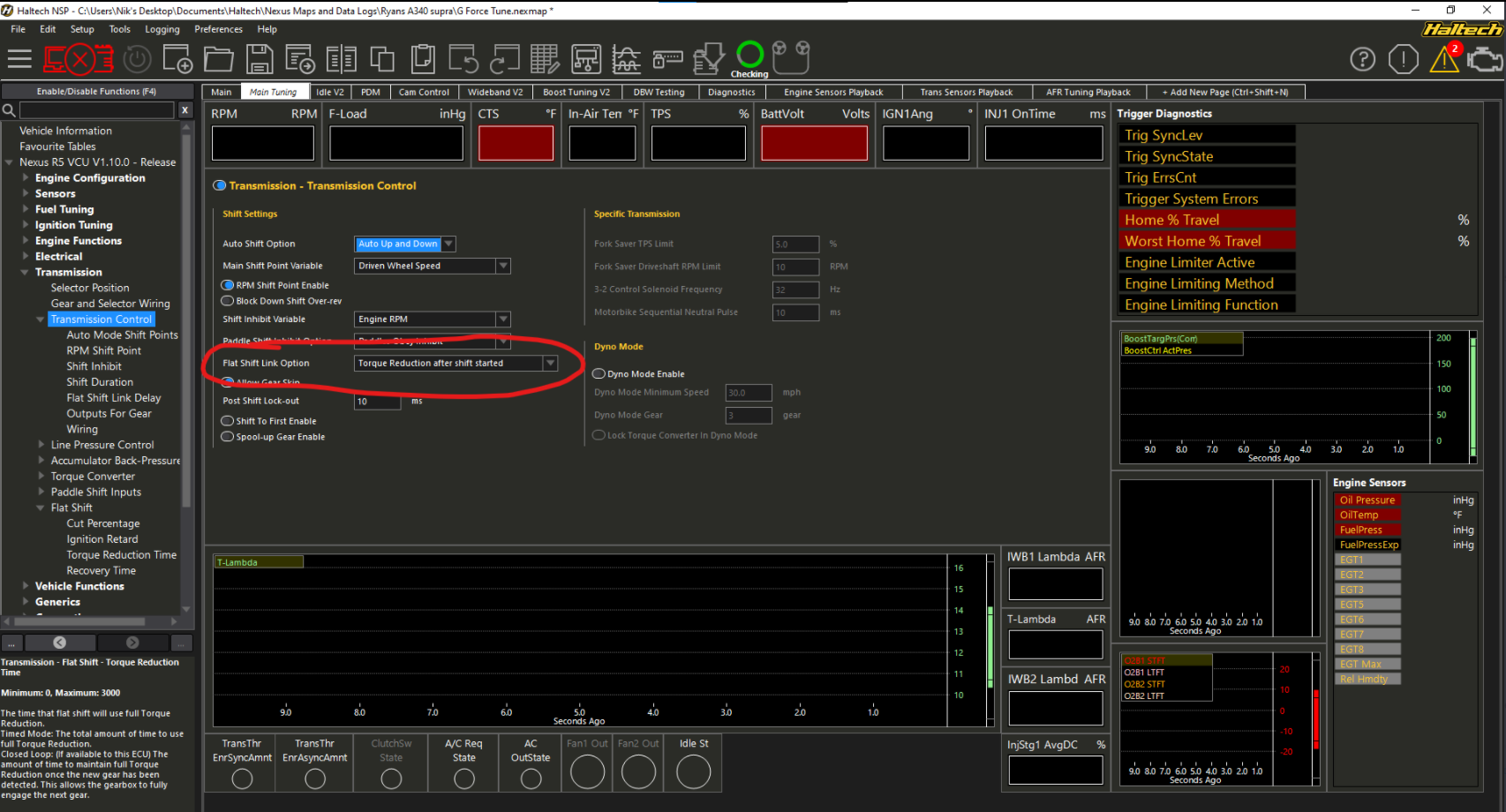Click the green Checking status ring
Image resolution: width=1506 pixels, height=812 pixels.
tap(750, 55)
